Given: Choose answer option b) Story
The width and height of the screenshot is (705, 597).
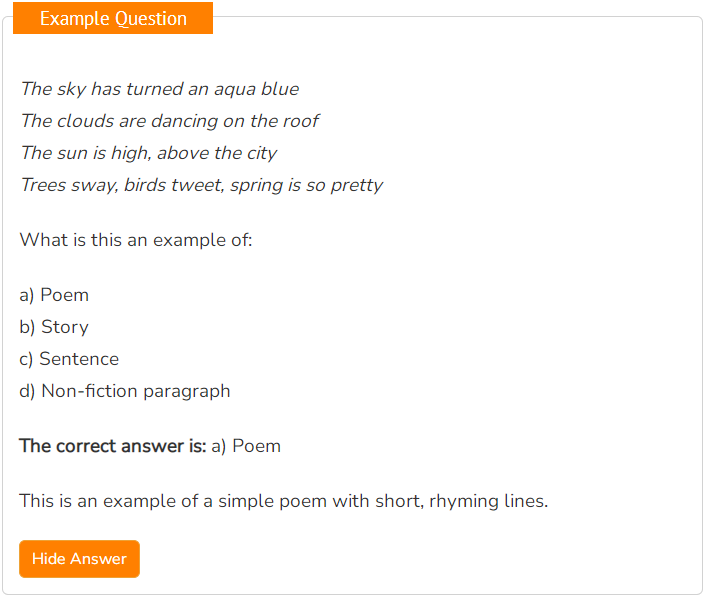Looking at the screenshot, I should [54, 327].
